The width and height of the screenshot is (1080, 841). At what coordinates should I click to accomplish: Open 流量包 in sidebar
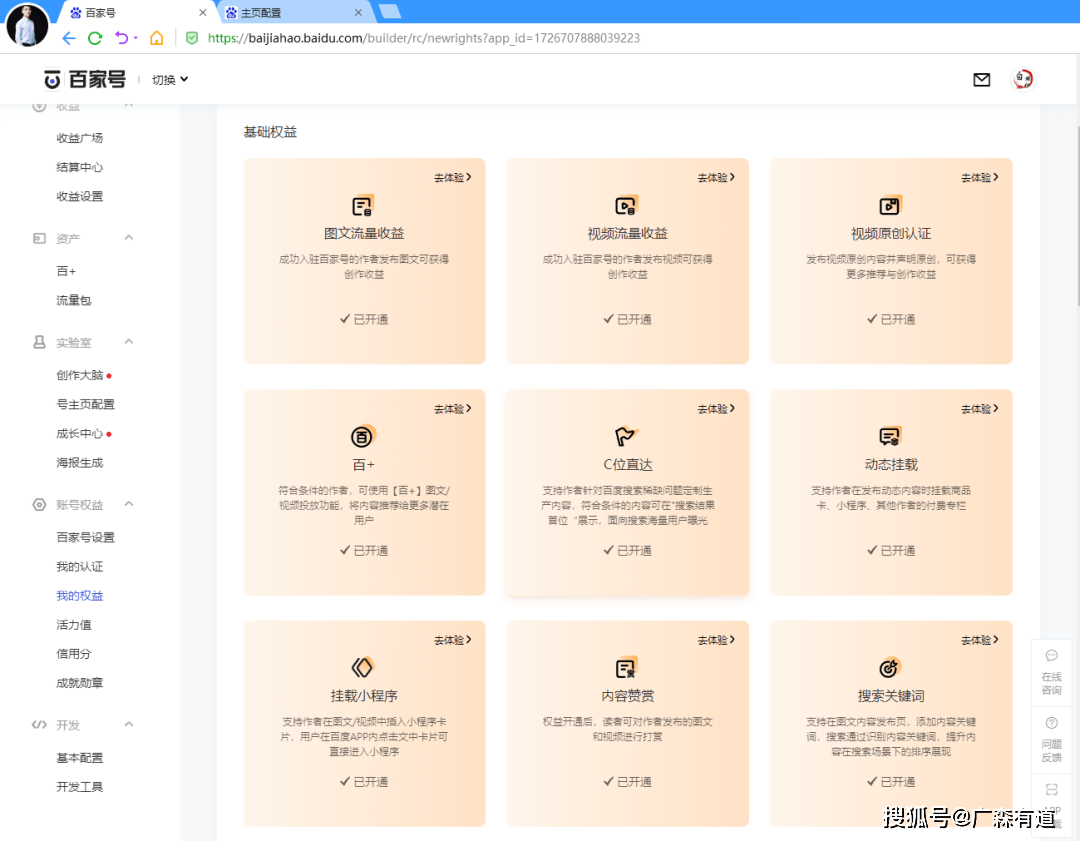[x=74, y=300]
